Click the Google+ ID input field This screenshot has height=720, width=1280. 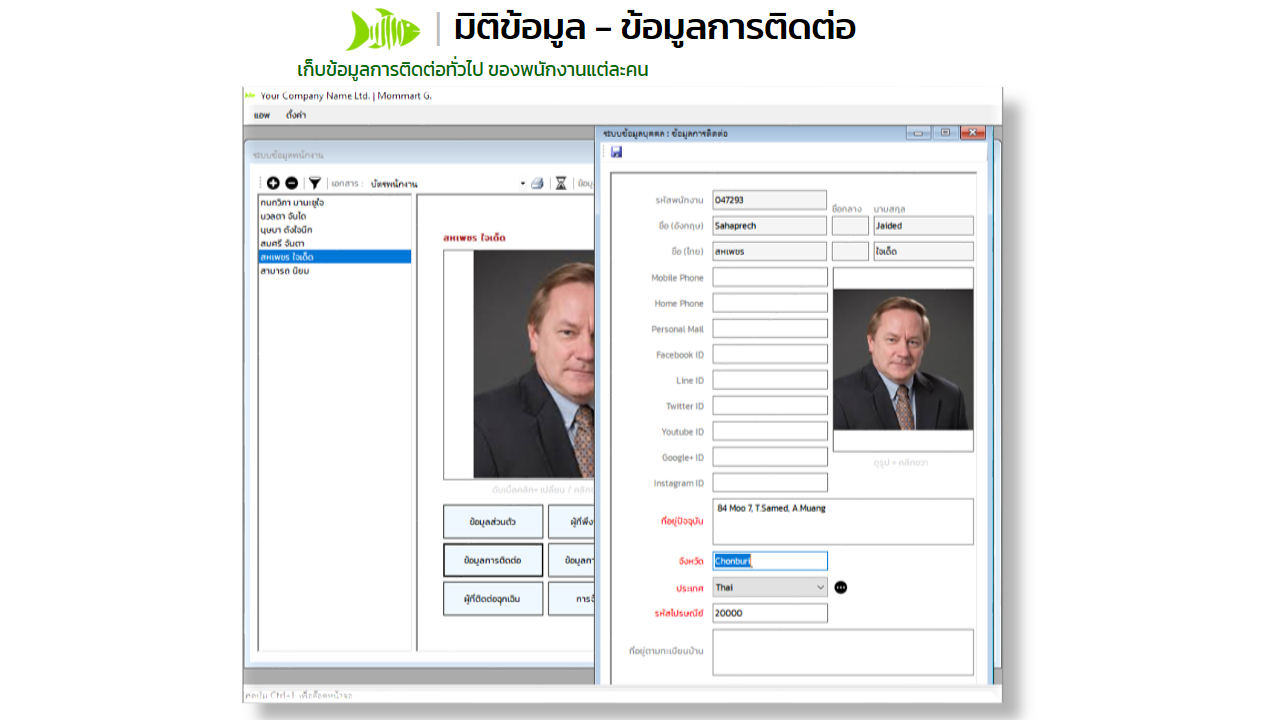(770, 457)
